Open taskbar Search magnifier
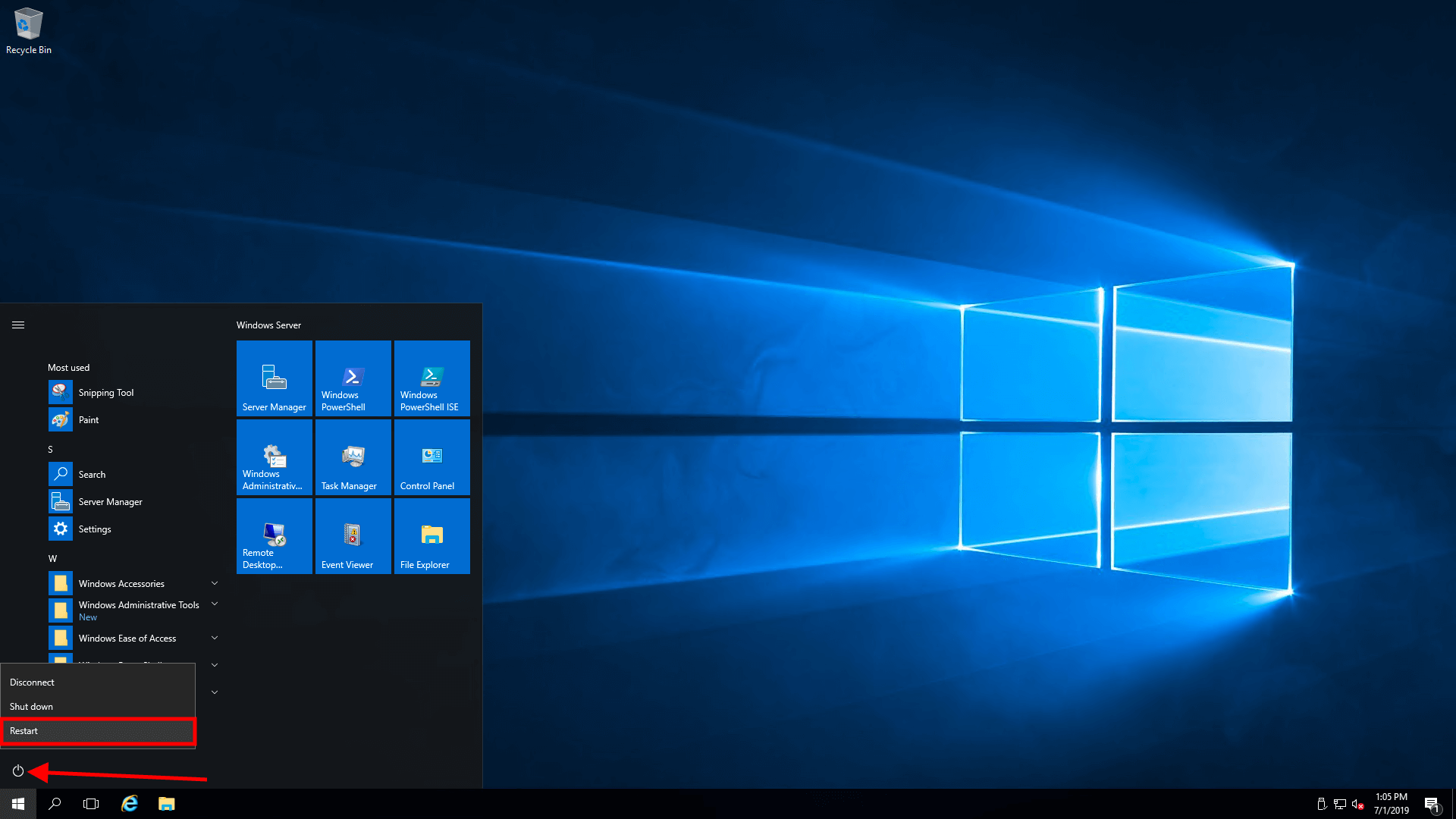The height and width of the screenshot is (819, 1456). (55, 804)
